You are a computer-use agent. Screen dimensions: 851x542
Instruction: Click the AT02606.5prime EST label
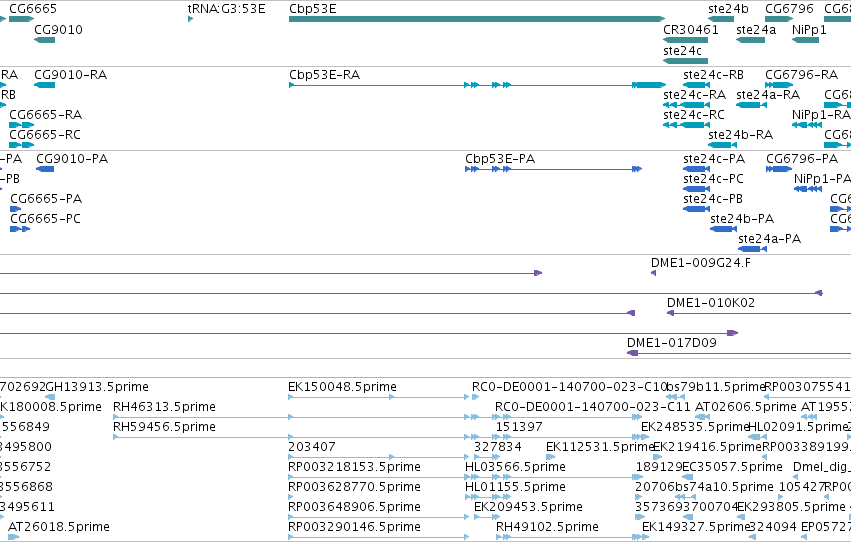click(x=746, y=407)
